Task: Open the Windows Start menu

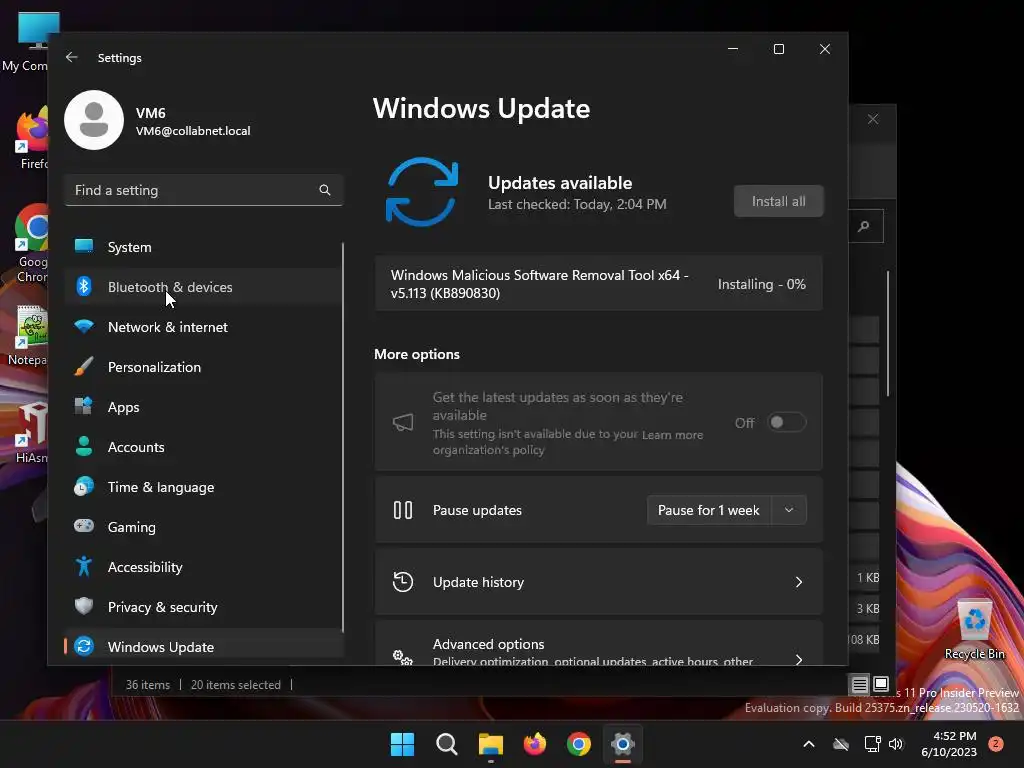Action: point(402,744)
